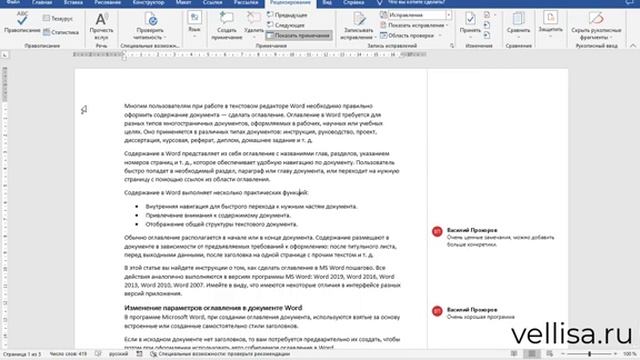Click the horizontal ruler indent marker
Screen dimensions: 640x360
pos(124,56)
